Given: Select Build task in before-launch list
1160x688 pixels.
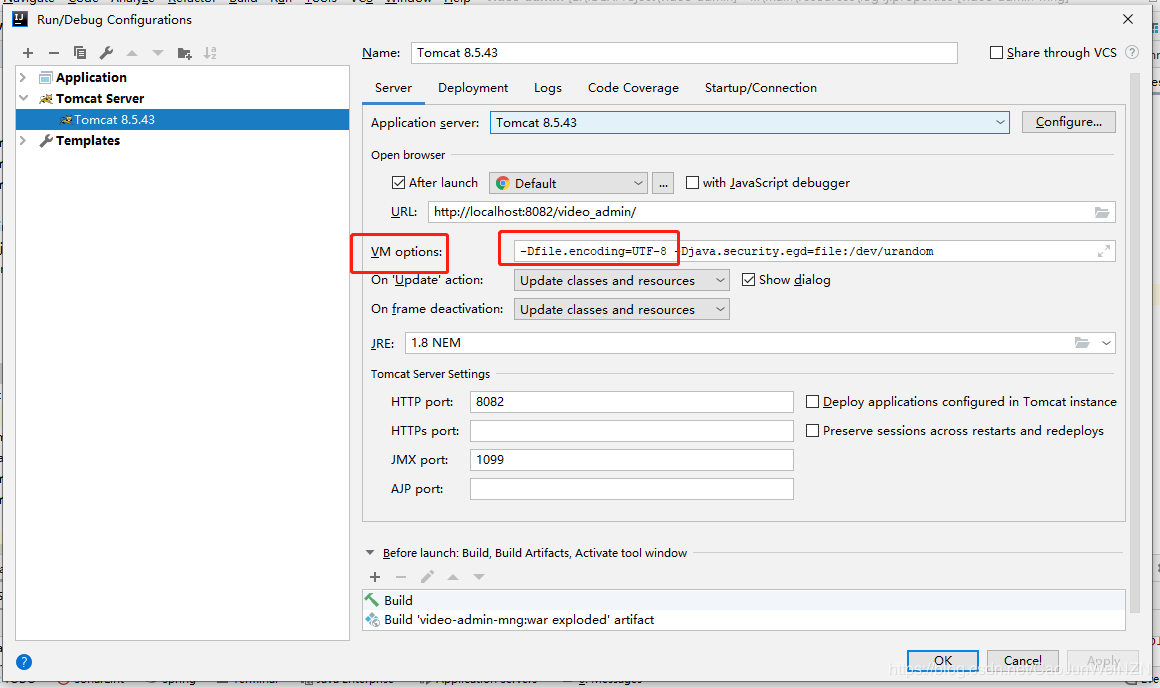Looking at the screenshot, I should coord(743,600).
